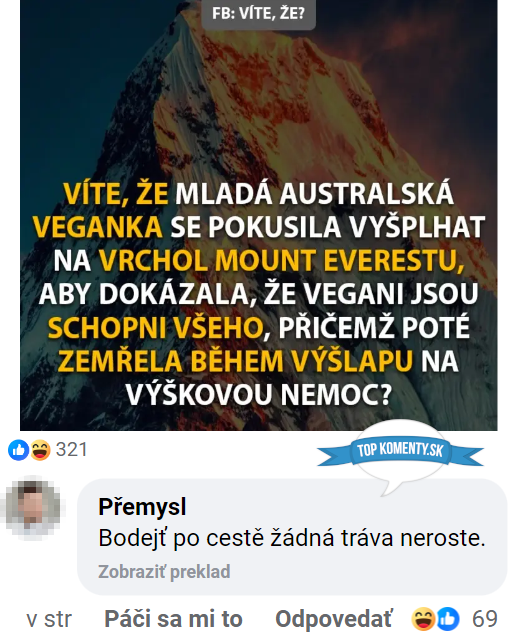Click the laughing emoji on comment reactions
The image size is (518, 635).
(x=424, y=619)
